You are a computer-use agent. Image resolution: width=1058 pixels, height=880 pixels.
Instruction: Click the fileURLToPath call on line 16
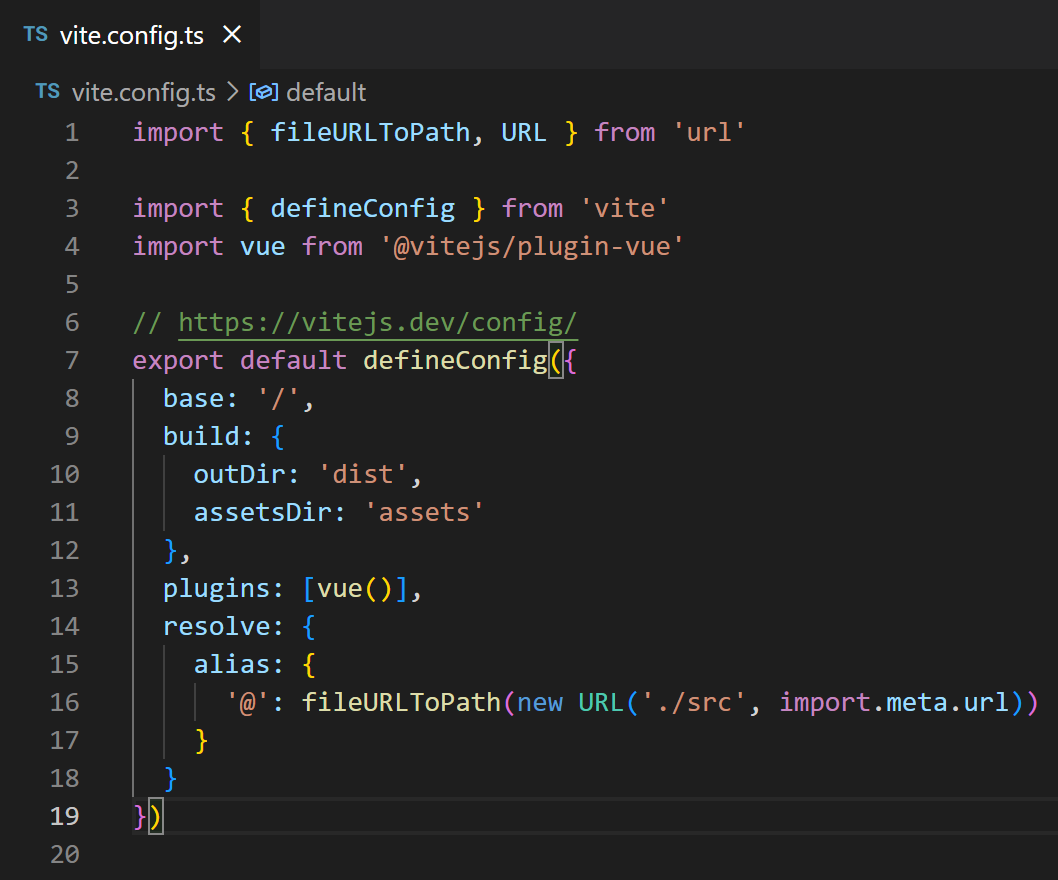[401, 702]
